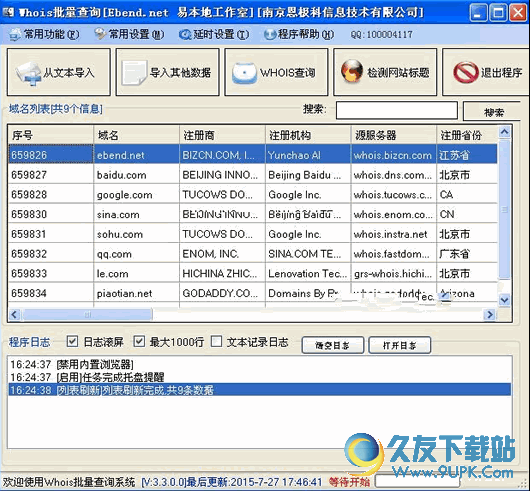Open the 常用功能(F) menu
Image resolution: width=530 pixels, height=491 pixels.
[44, 34]
